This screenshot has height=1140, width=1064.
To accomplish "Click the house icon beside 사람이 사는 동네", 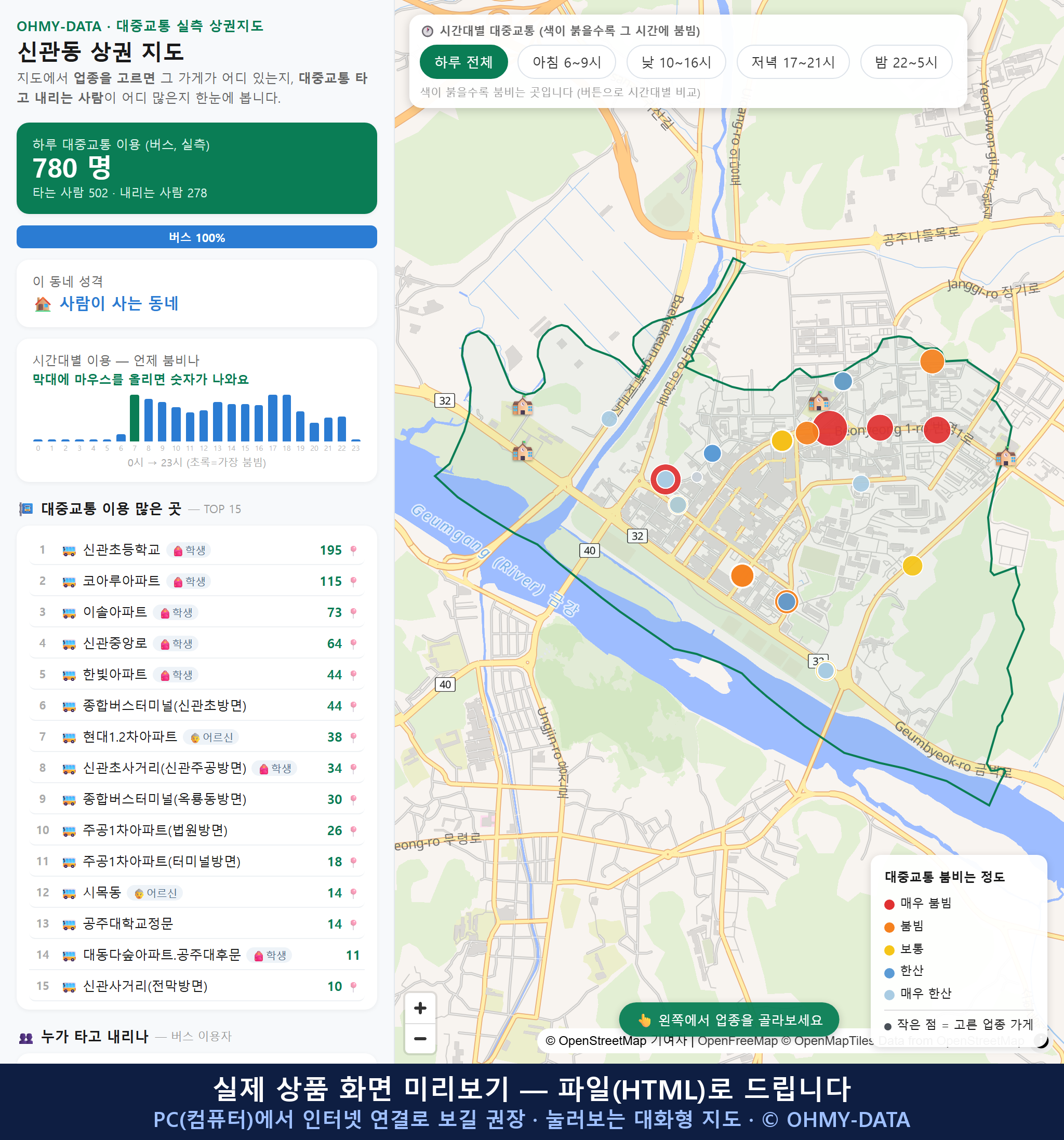I will point(43,304).
